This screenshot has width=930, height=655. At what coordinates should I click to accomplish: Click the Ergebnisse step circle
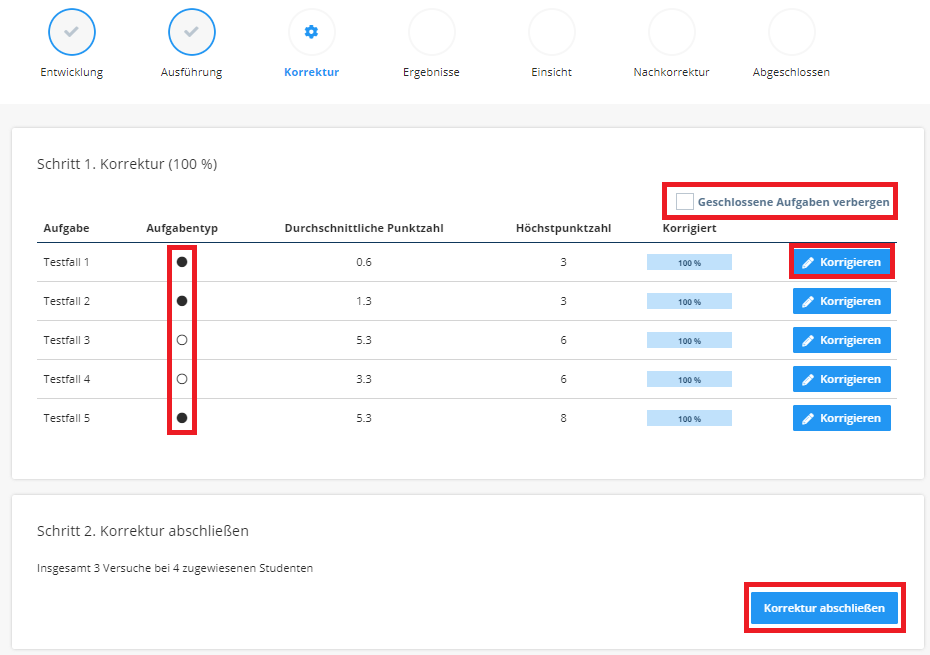click(431, 32)
